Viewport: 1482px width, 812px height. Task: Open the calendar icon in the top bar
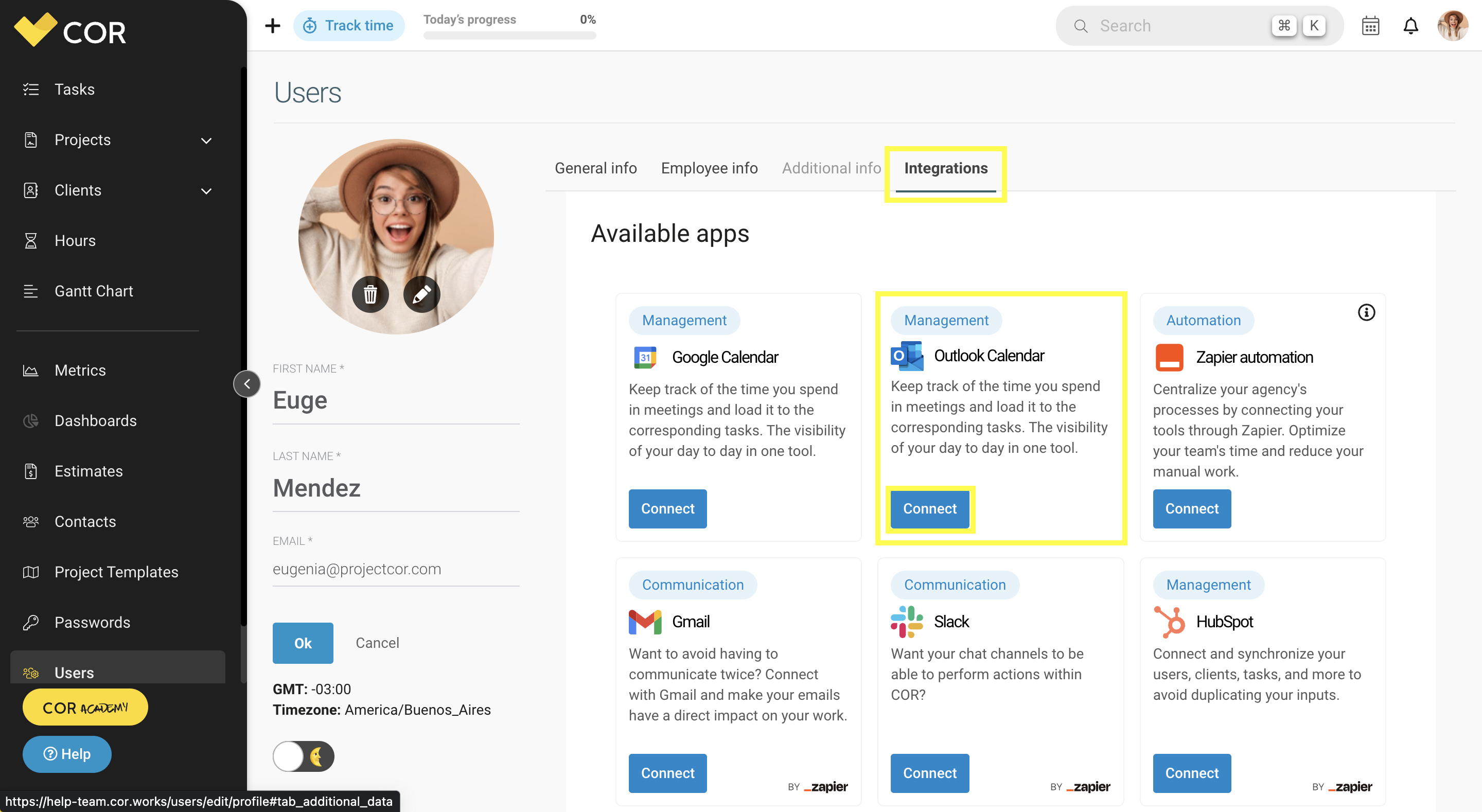pos(1370,25)
